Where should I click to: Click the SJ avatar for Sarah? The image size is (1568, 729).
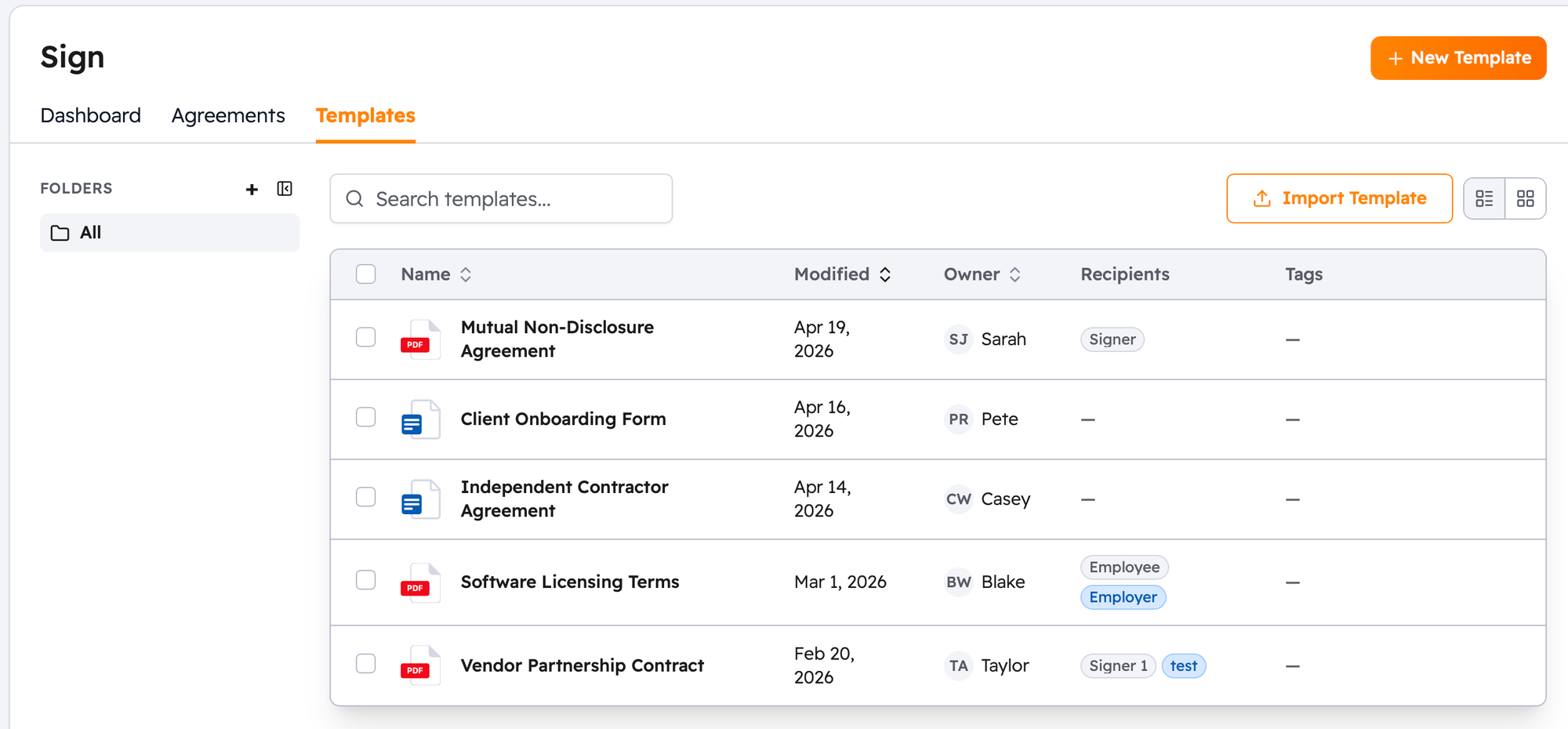click(x=958, y=339)
